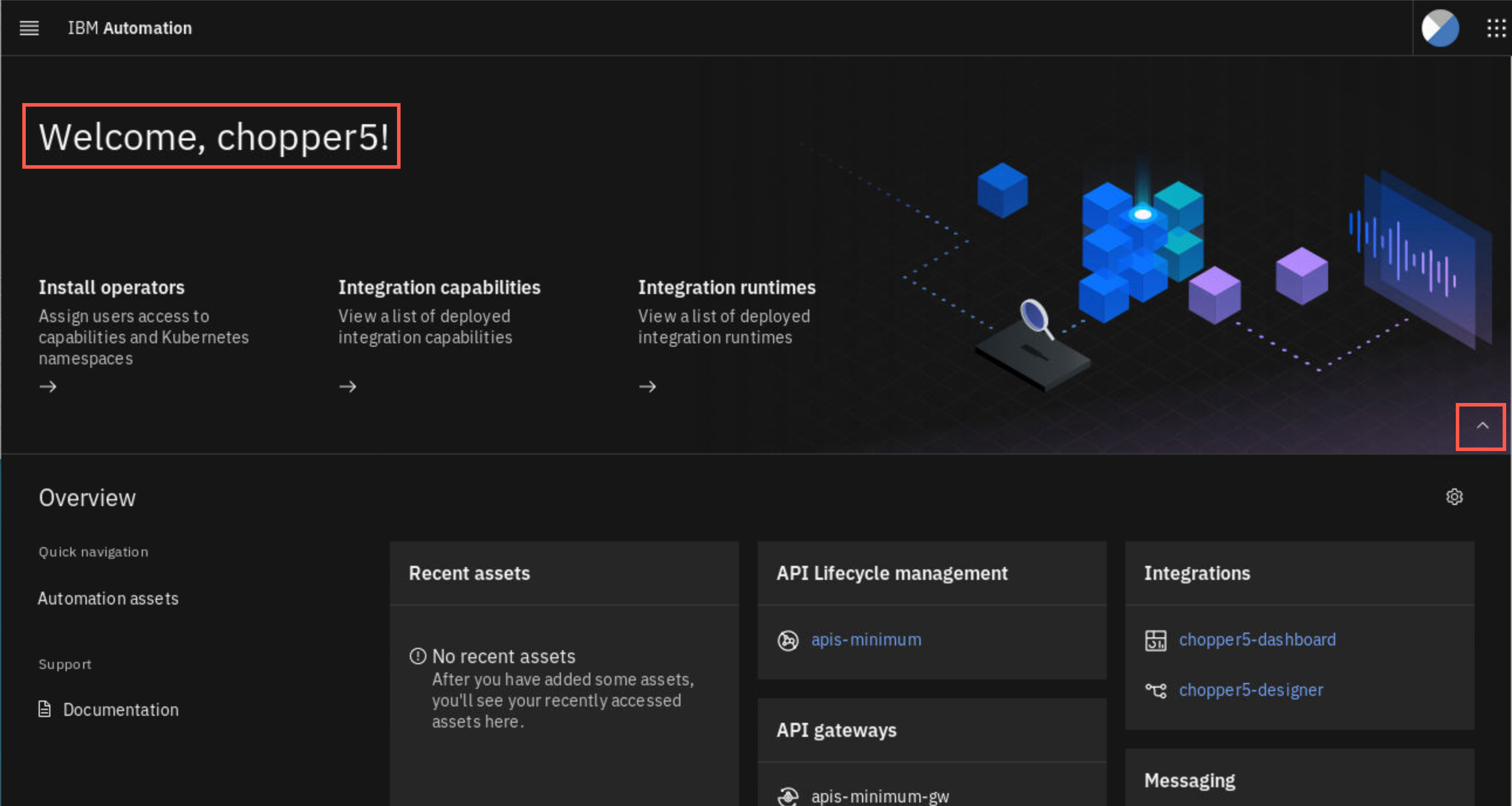The image size is (1512, 806).
Task: Collapse the welcome banner with the chevron
Action: click(1482, 426)
